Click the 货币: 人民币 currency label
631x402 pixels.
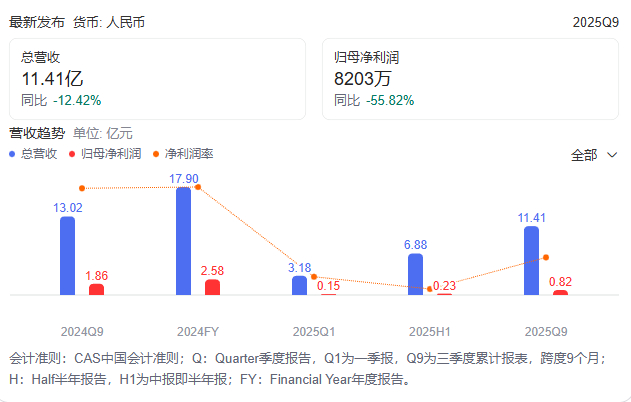coord(109,23)
